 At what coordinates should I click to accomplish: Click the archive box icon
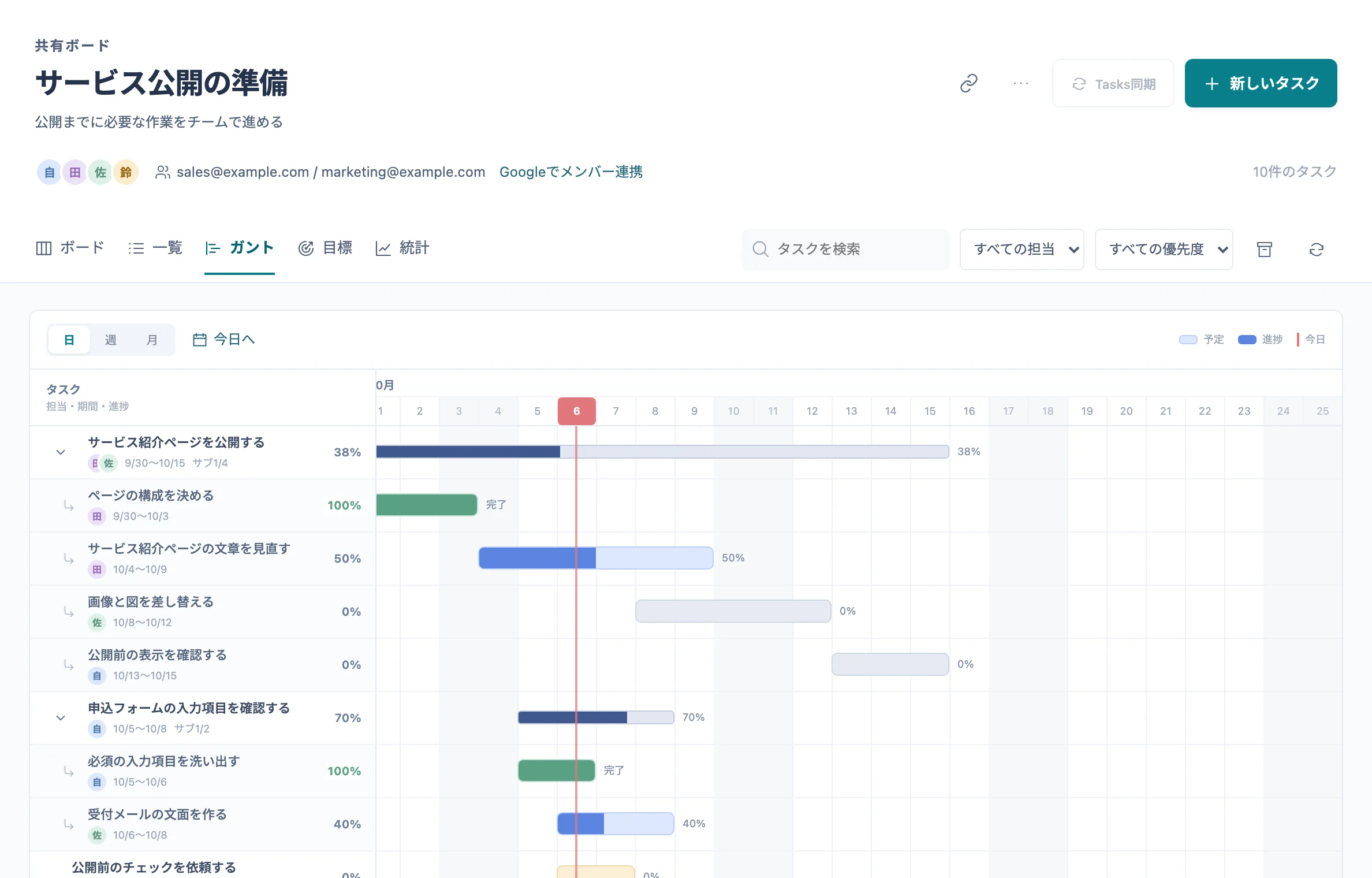point(1265,249)
